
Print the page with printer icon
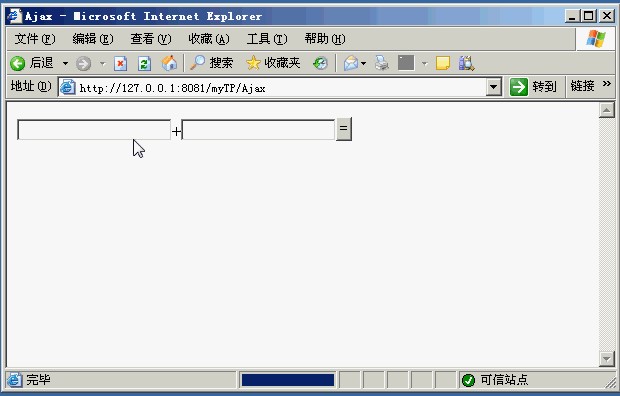382,63
